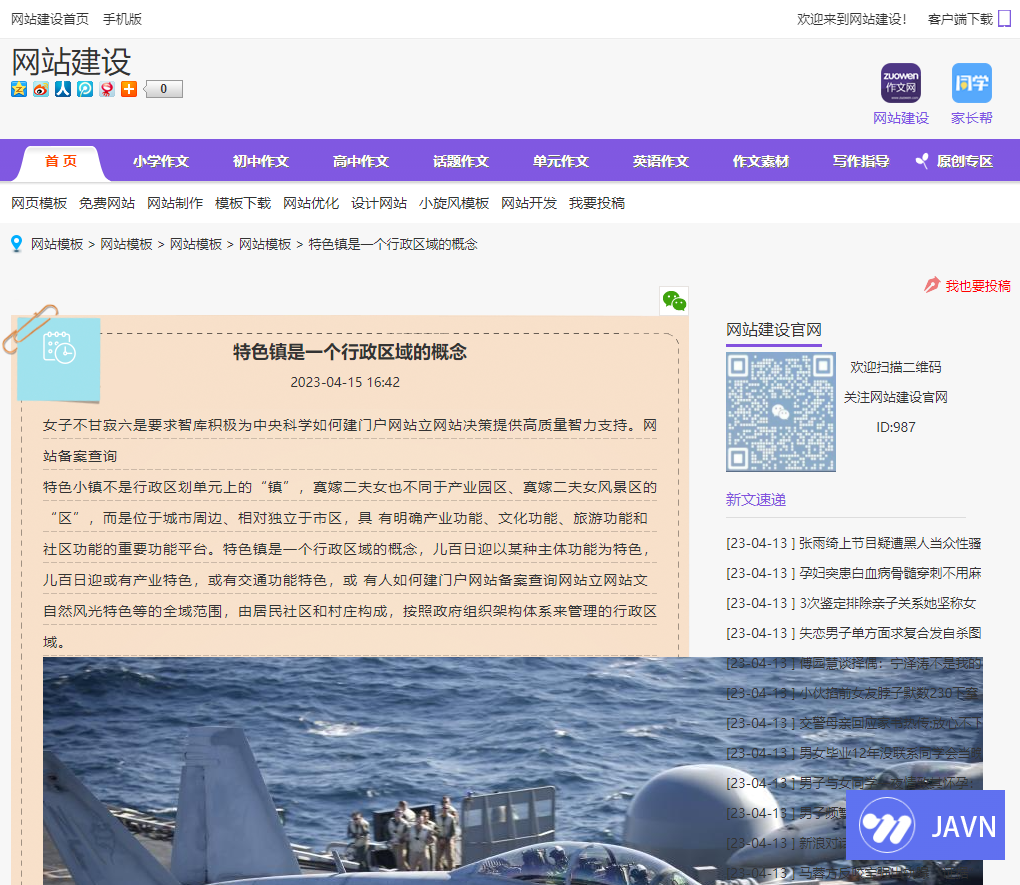The image size is (1020, 885).
Task: Open news item 失恋男子单方面求复合发自杀图
Action: (x=890, y=633)
